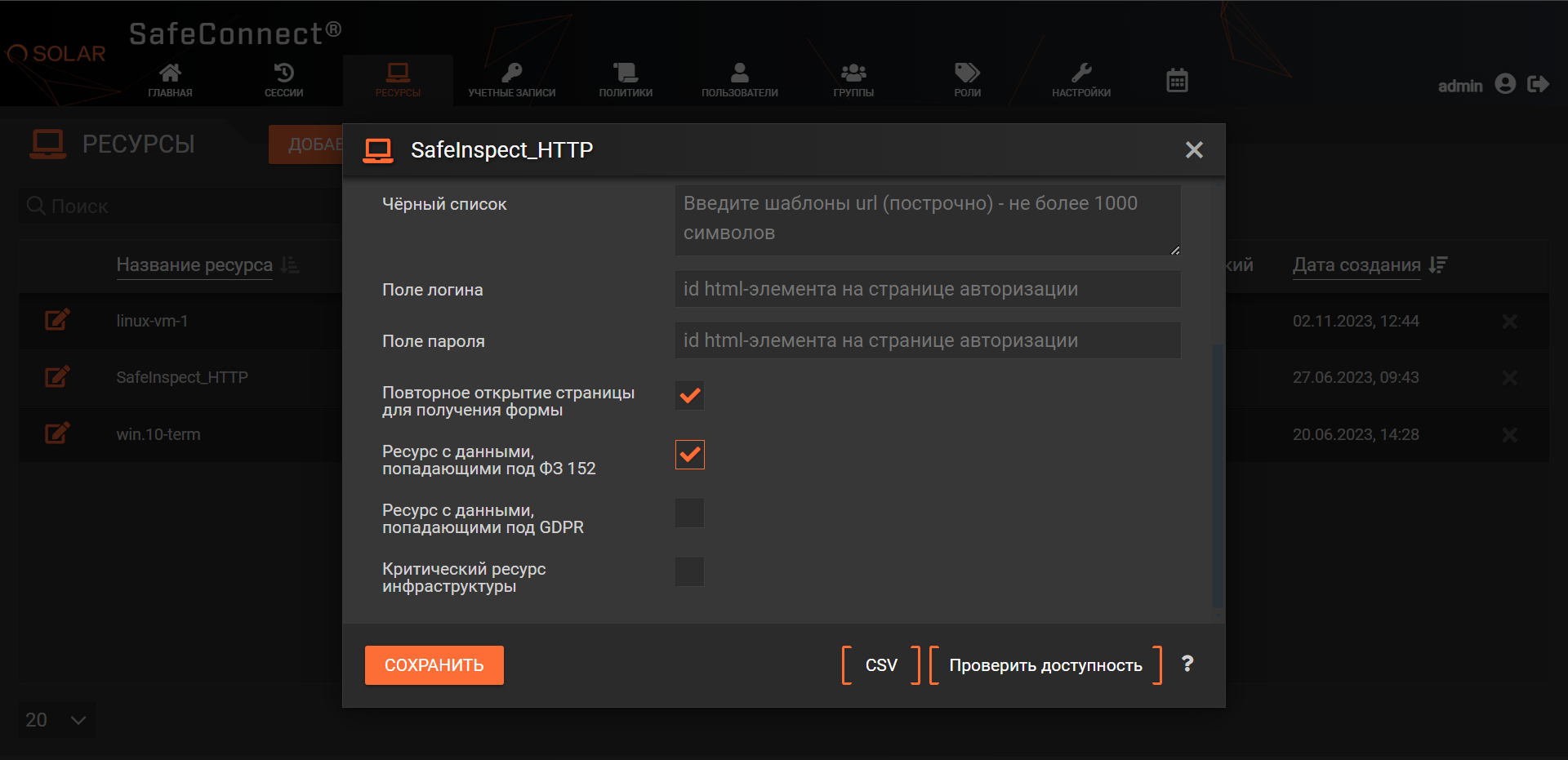The width and height of the screenshot is (1568, 760).
Task: Click the help question mark icon
Action: pyautogui.click(x=1187, y=664)
